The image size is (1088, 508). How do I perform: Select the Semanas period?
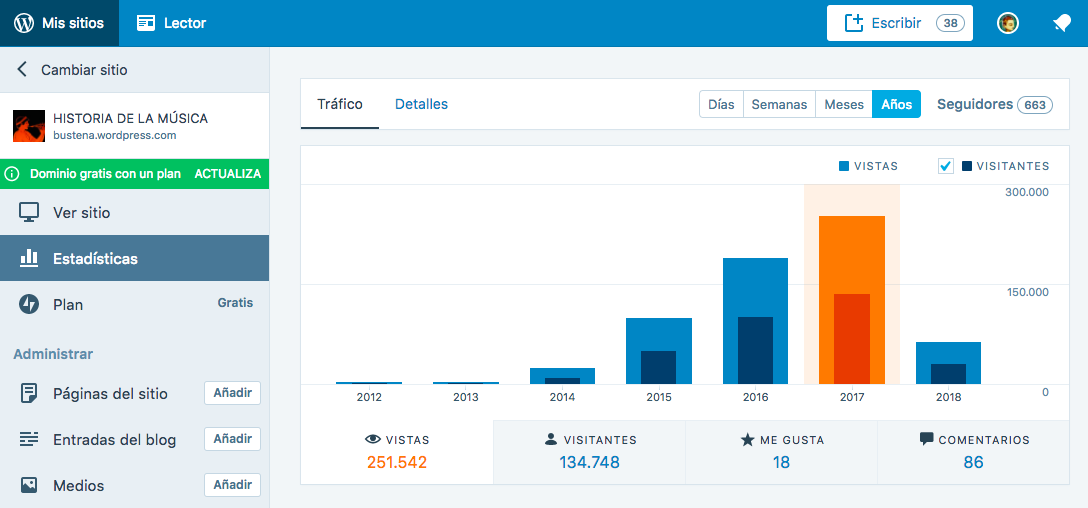pos(779,104)
